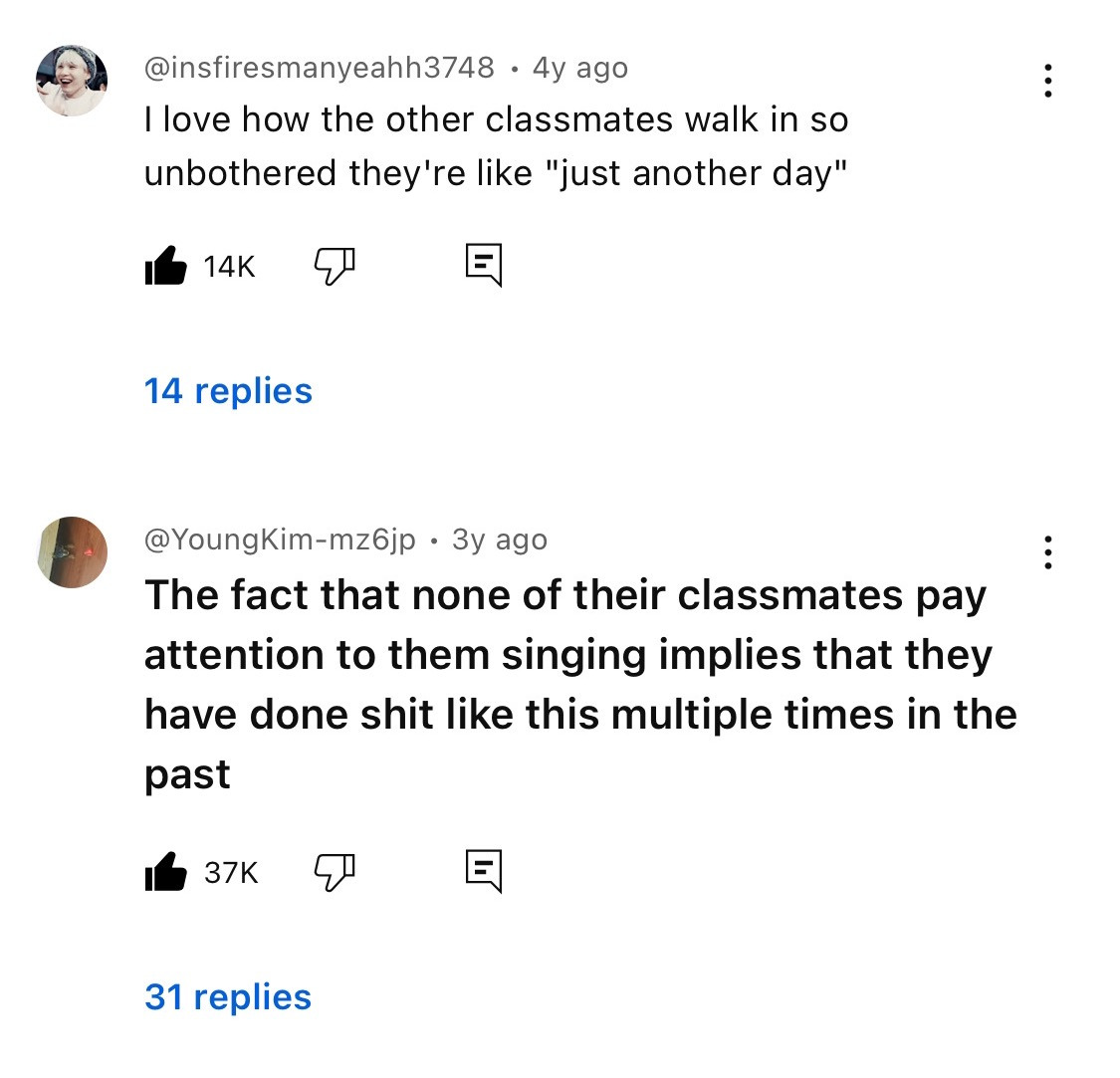Expand the 14 replies thread
This screenshot has width=1120, height=1078.
coord(228,391)
